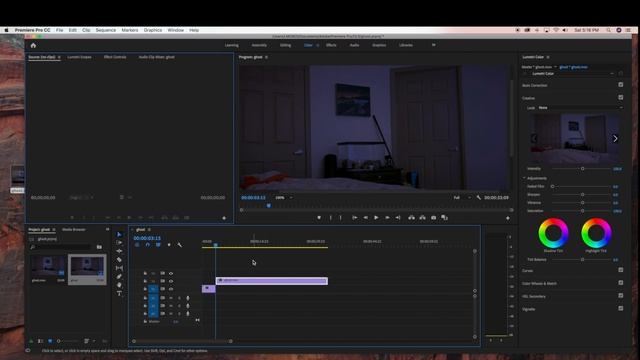This screenshot has width=640, height=360.
Task: Select the Ripple Edit tool
Action: click(x=119, y=251)
